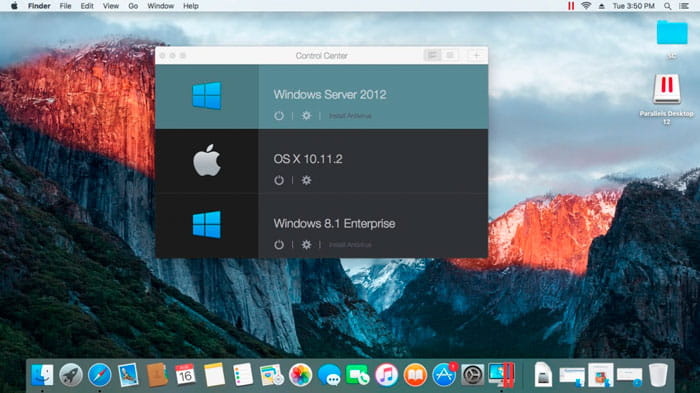Open Notification Center from menu bar

[684, 6]
